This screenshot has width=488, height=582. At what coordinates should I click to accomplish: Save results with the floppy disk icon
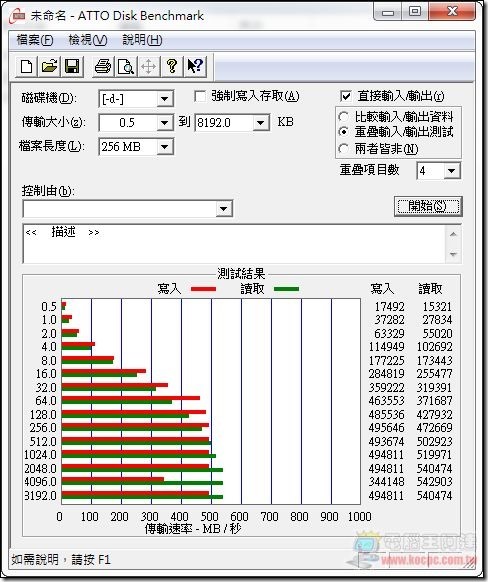pos(72,66)
